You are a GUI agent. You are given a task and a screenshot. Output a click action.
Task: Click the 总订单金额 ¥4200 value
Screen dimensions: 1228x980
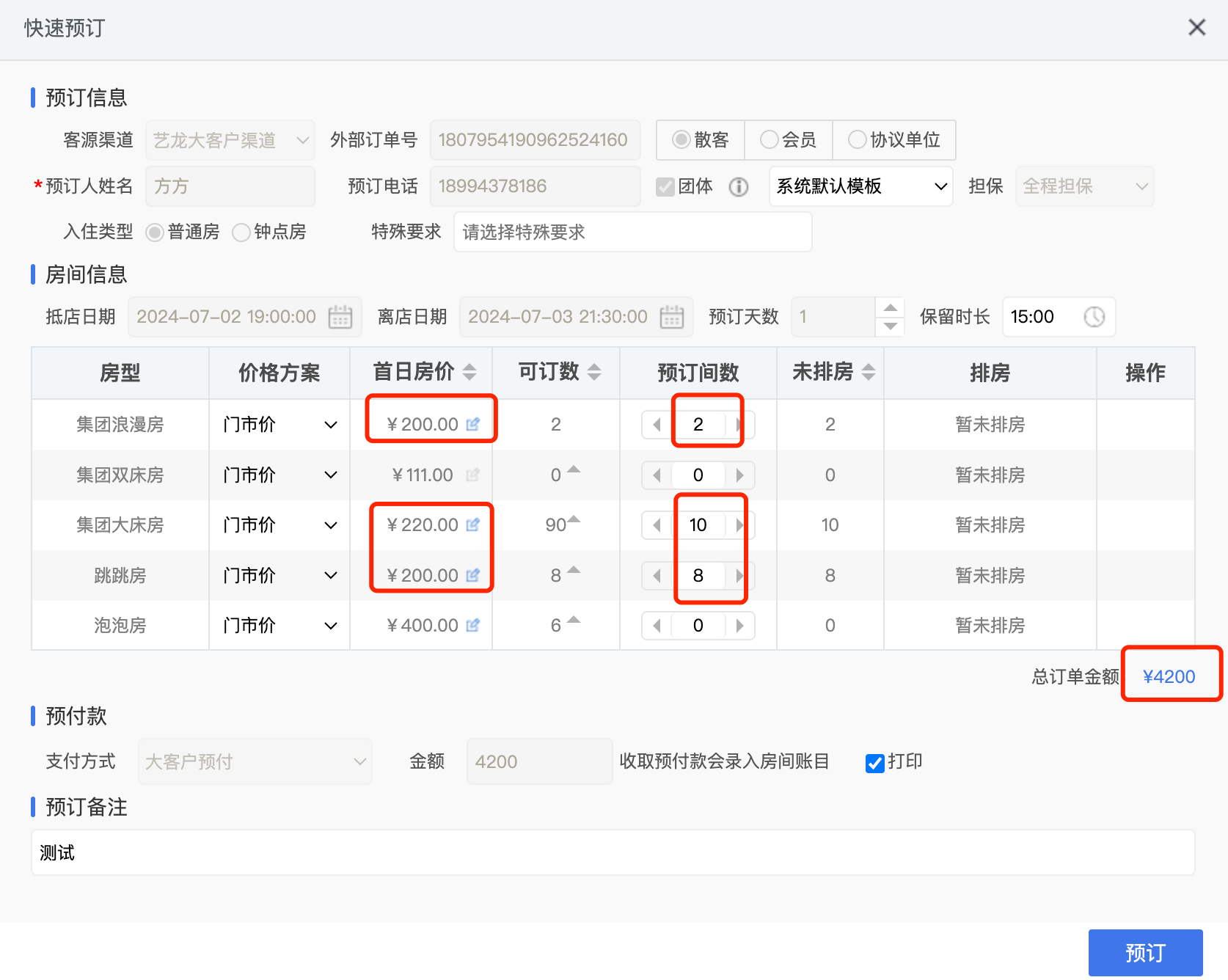(x=1169, y=676)
